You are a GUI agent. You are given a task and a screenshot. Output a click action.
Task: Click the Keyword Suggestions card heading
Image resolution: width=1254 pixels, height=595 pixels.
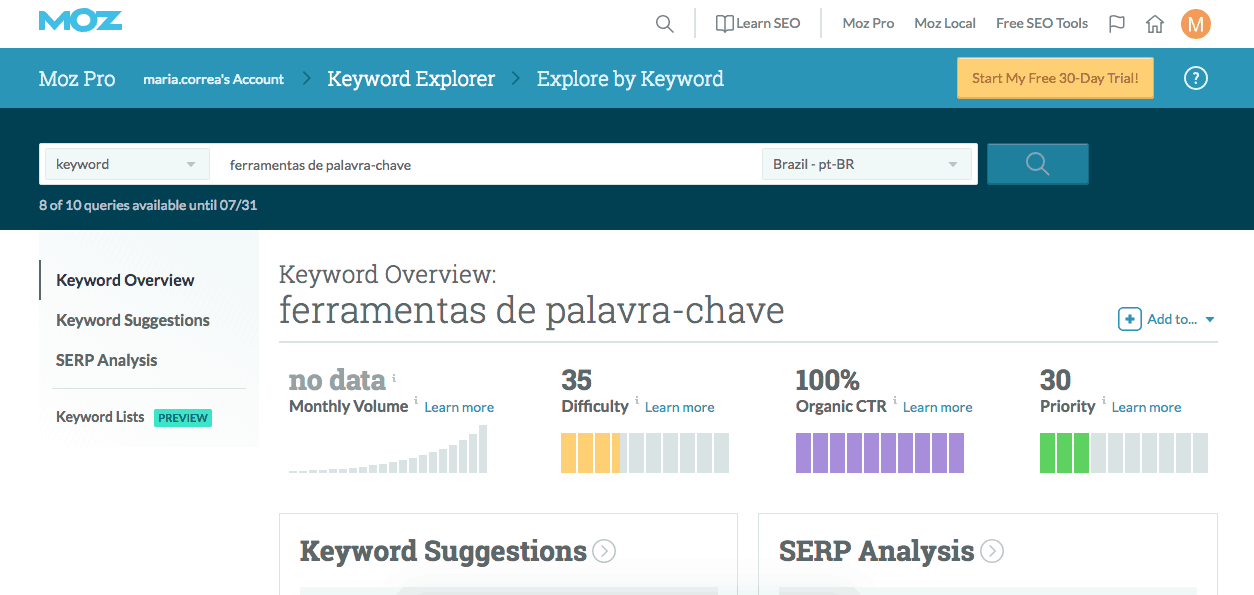tap(443, 551)
